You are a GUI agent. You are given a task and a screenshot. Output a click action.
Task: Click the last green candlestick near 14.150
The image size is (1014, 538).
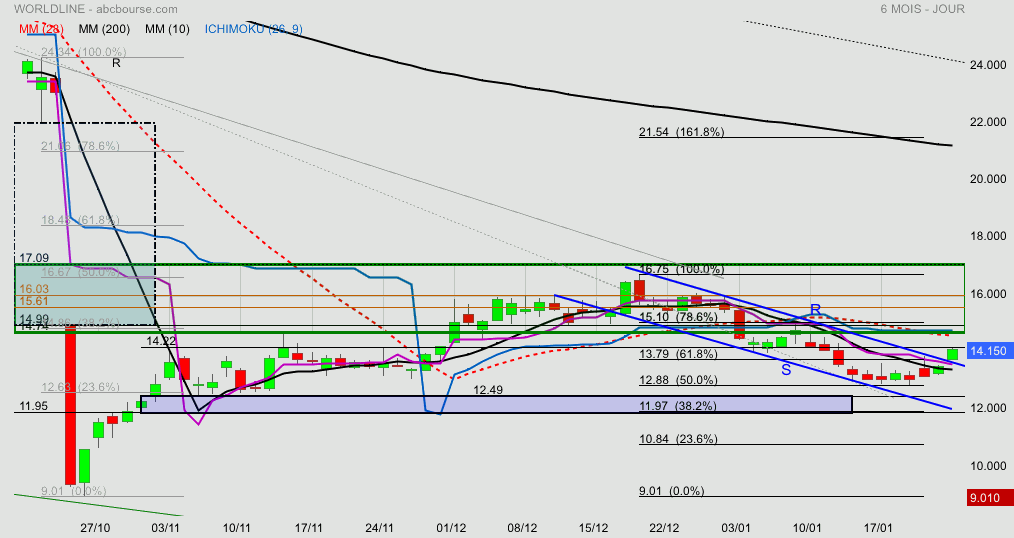(x=953, y=354)
